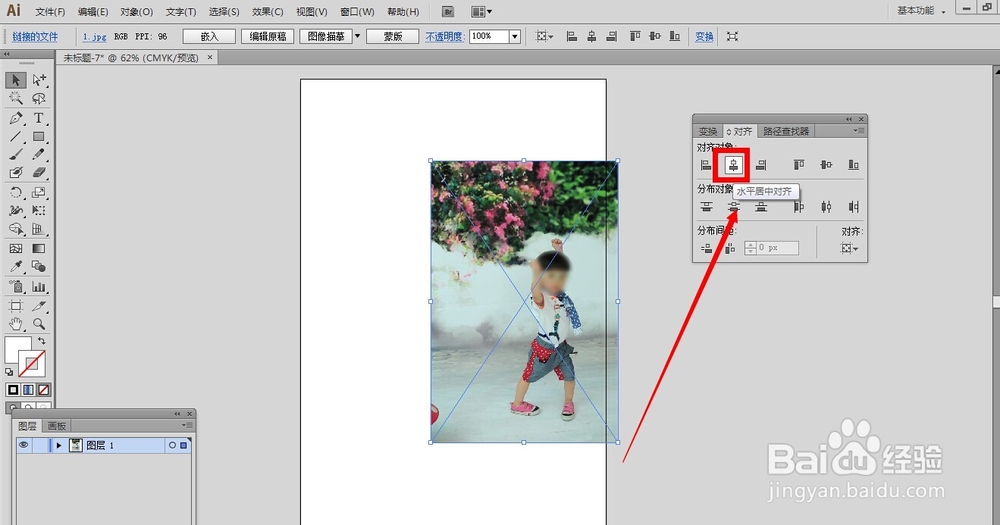Click horizontal align center icon in Align panel
This screenshot has height=525, width=1000.
tap(733, 165)
